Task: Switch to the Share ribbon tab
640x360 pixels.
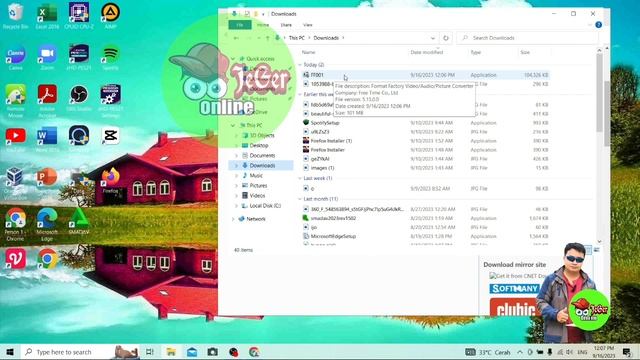Action: [x=286, y=25]
